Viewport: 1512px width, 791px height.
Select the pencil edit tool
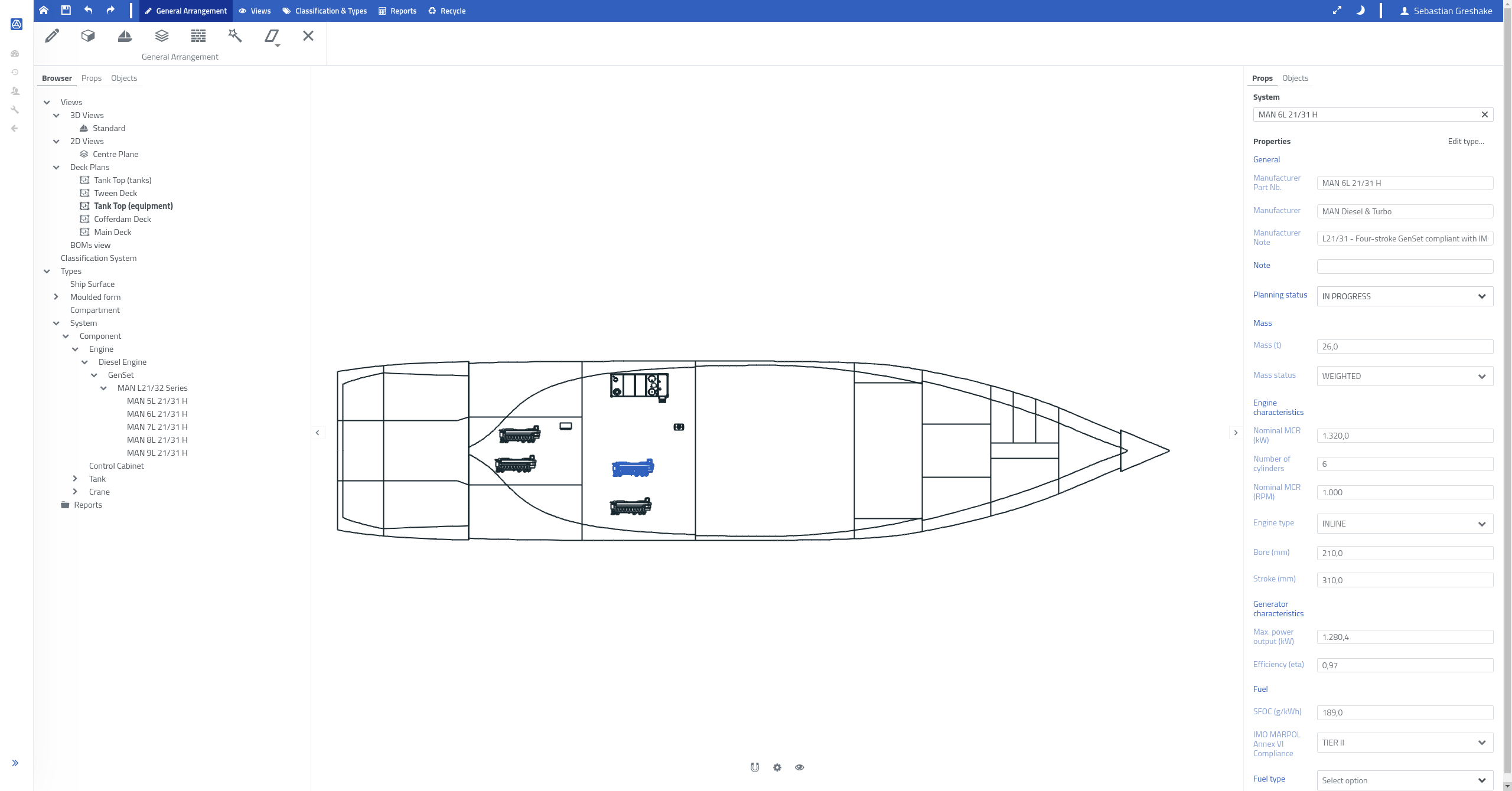52,36
